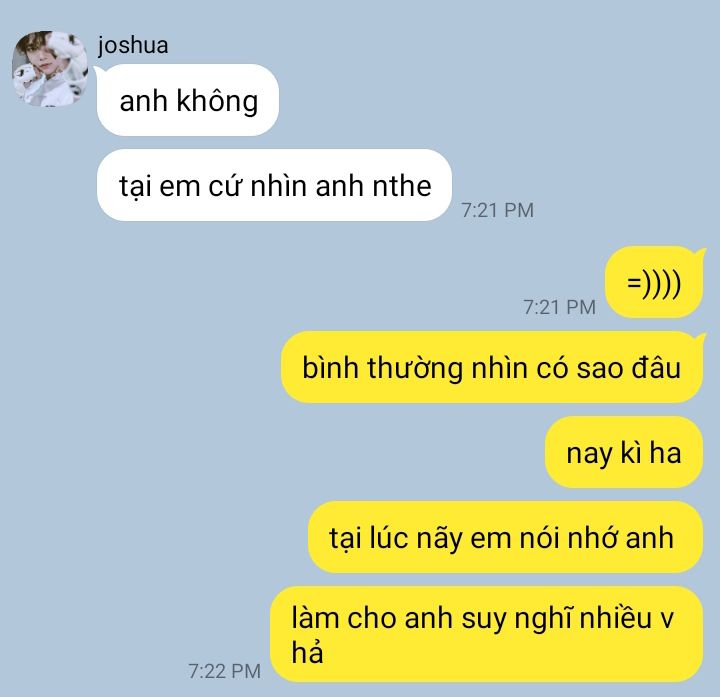Image resolution: width=720 pixels, height=697 pixels.
Task: Select the "tại lúc nãy em nói nhớ anh" bubble
Action: [506, 537]
